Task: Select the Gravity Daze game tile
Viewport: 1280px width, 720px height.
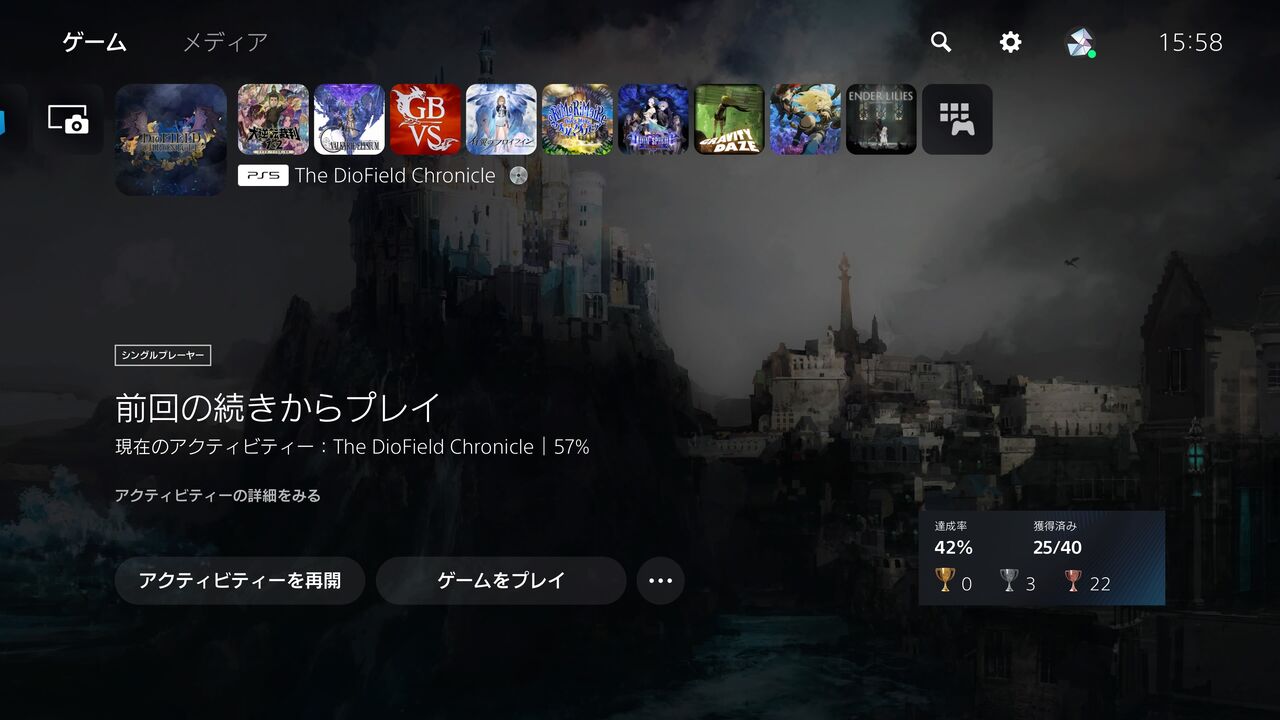Action: [x=729, y=119]
